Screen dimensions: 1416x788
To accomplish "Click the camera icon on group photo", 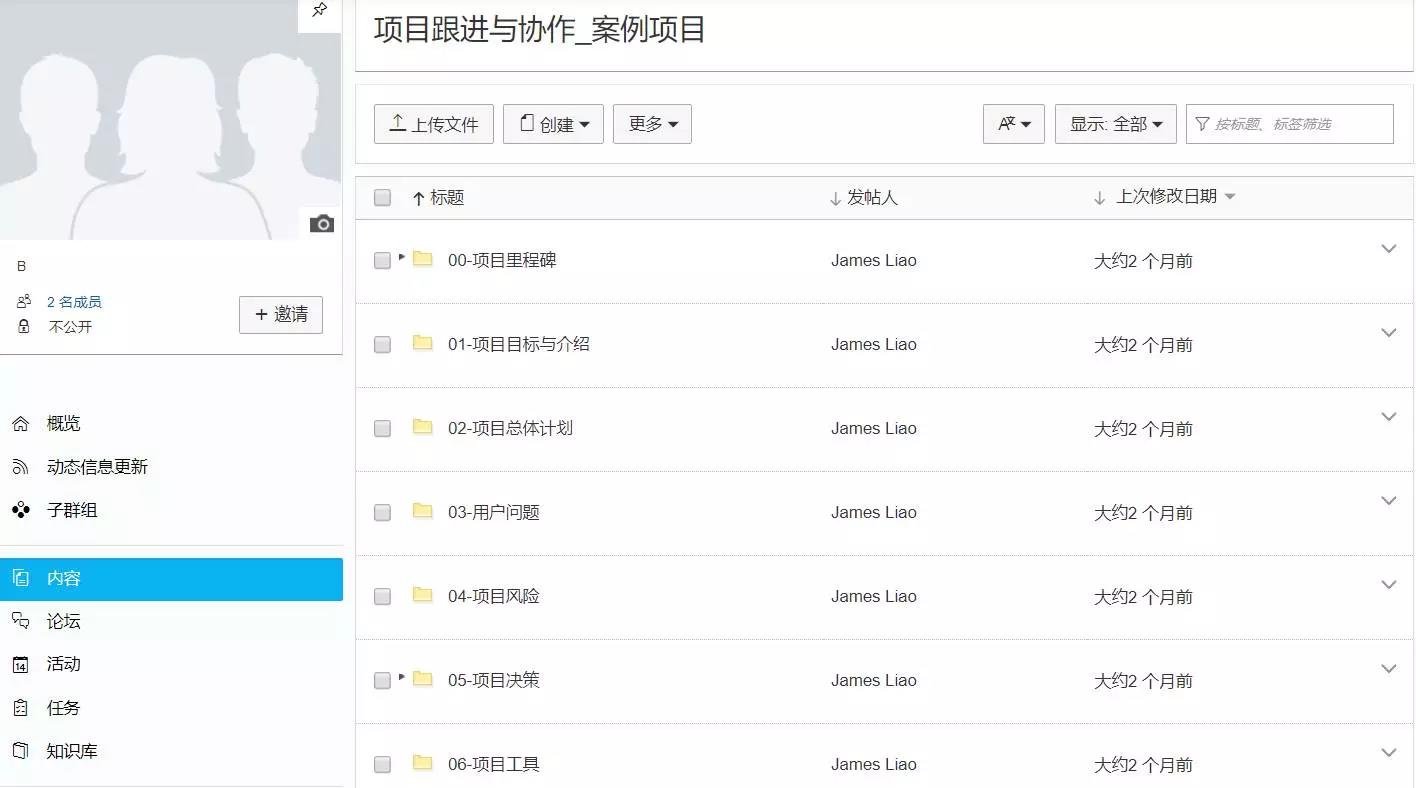I will (x=321, y=223).
